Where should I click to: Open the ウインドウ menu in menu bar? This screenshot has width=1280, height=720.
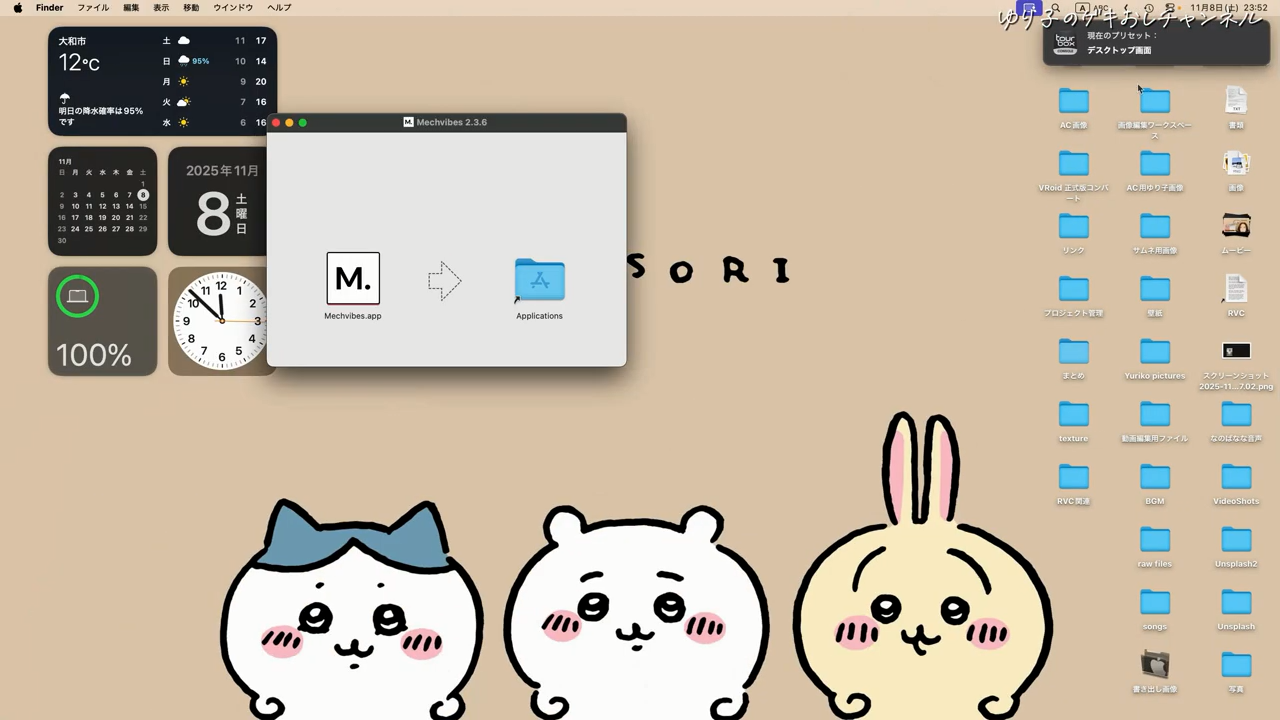tap(233, 8)
